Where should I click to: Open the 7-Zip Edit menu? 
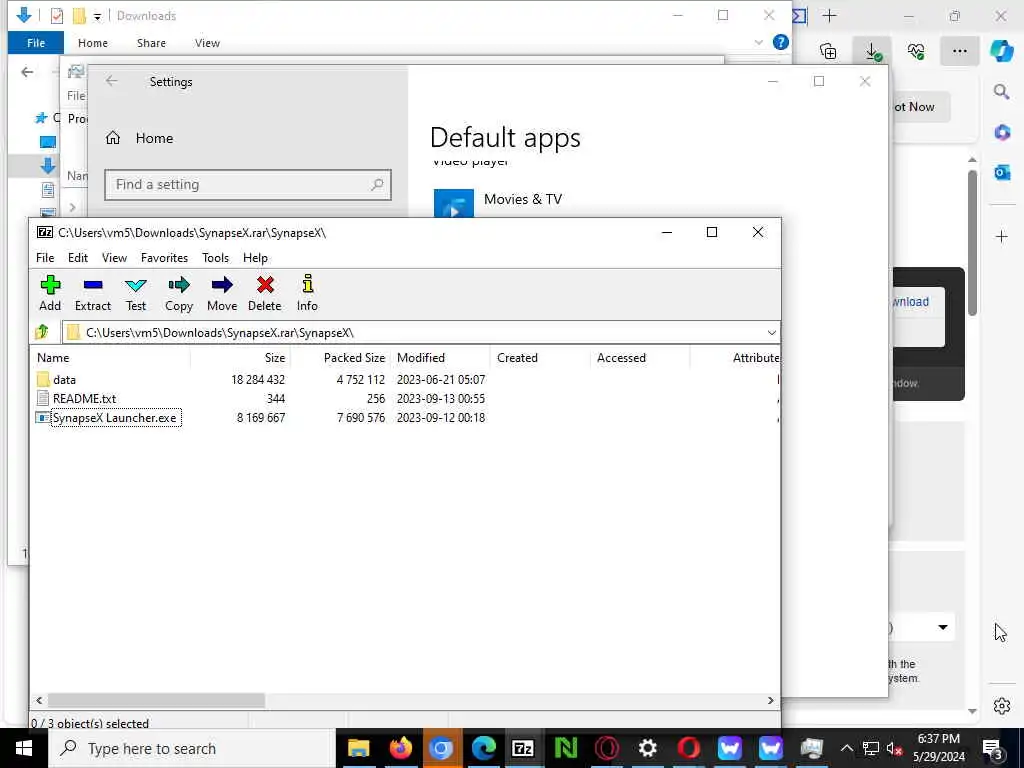78,258
